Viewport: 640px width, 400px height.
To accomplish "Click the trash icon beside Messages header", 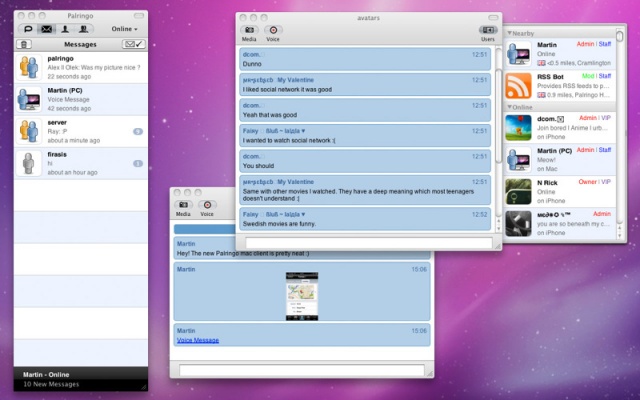I will [23, 45].
